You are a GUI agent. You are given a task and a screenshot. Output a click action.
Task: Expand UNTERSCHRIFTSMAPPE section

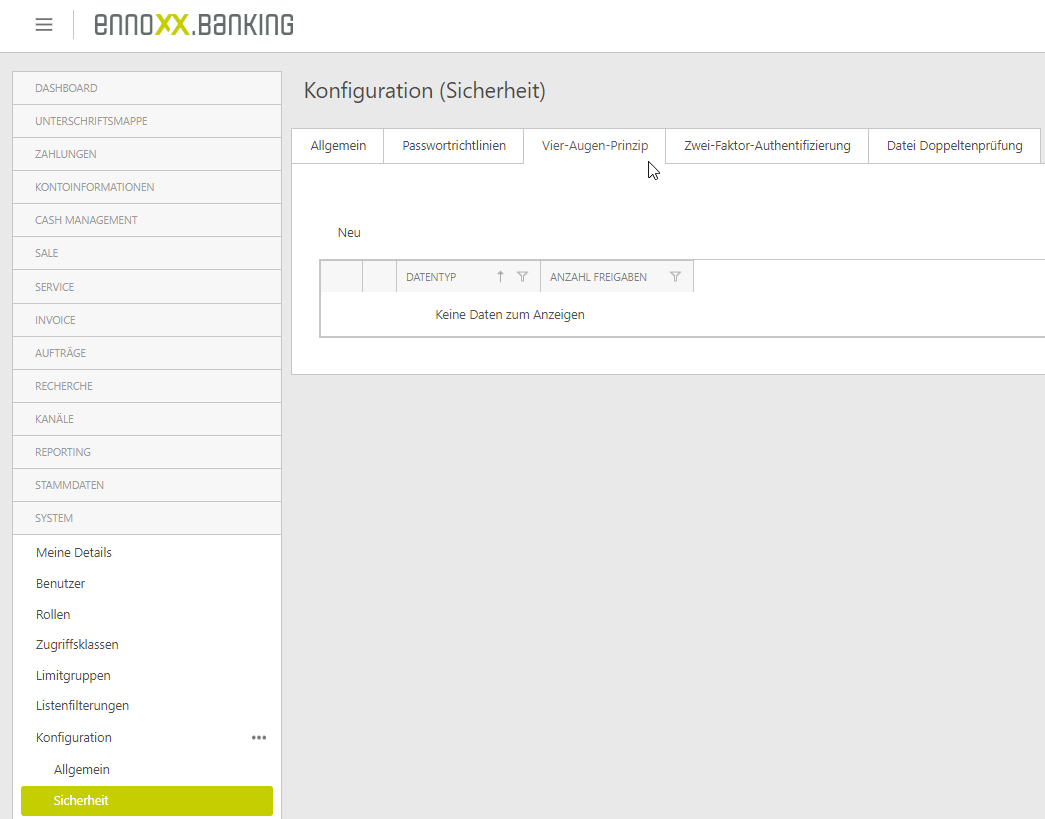coord(147,121)
